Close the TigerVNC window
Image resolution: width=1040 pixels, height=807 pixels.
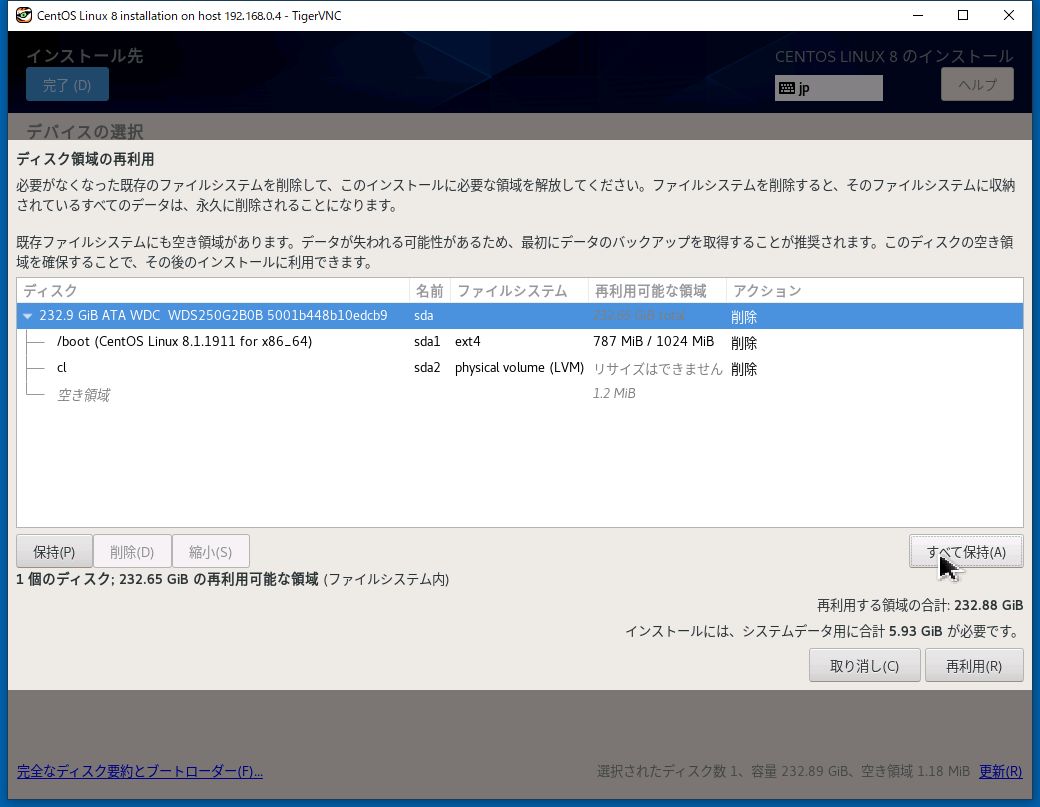(1009, 15)
